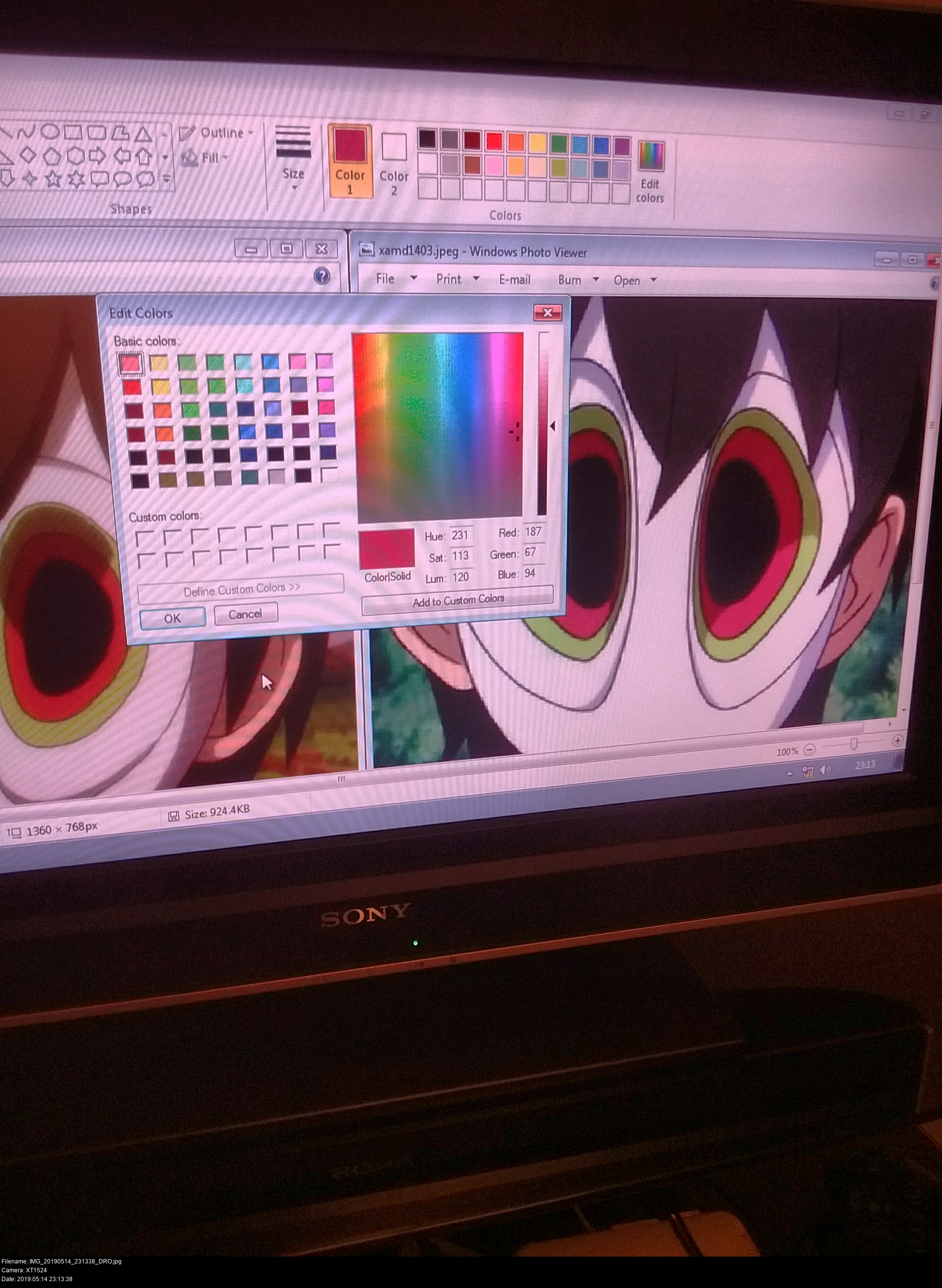Click the network icon in system tray
Screen dimensions: 942x1288
[808, 772]
